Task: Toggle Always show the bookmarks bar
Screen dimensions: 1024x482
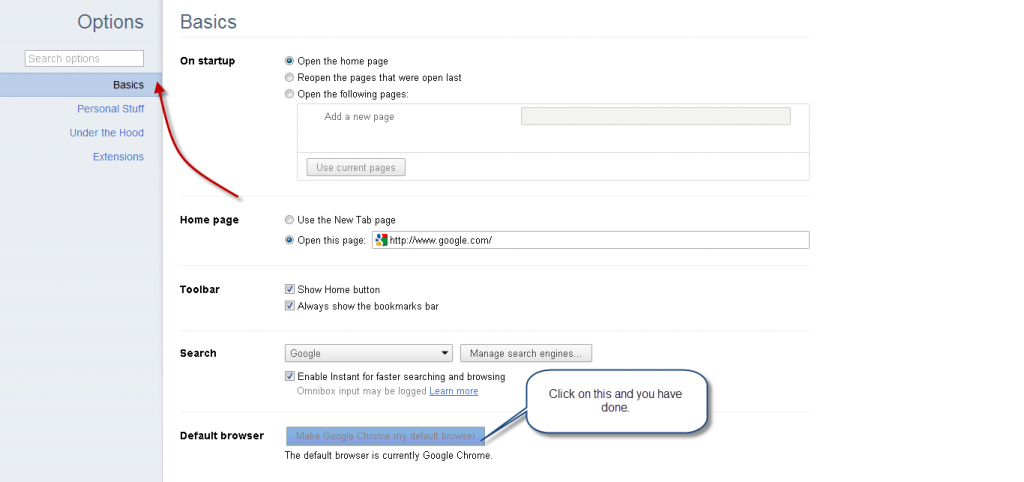Action: (x=290, y=306)
